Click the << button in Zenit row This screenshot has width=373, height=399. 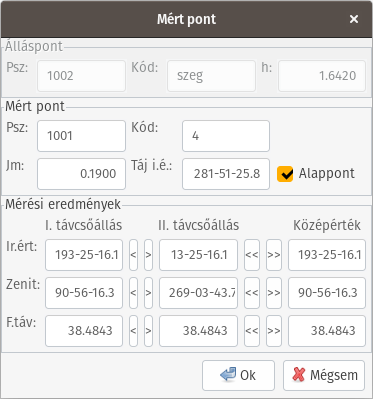click(x=252, y=293)
